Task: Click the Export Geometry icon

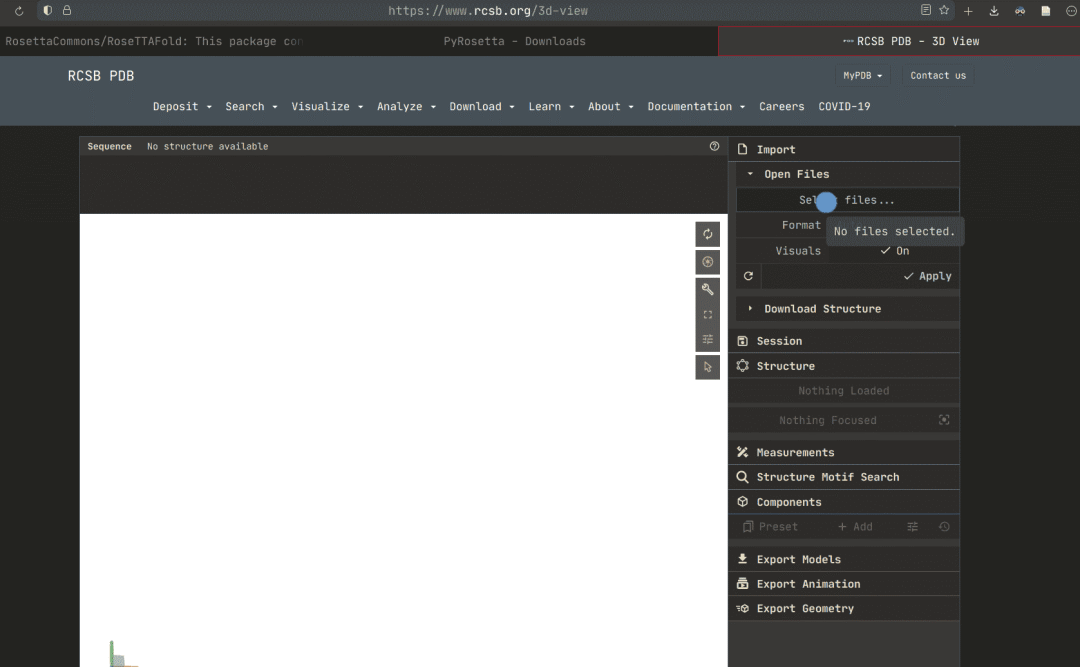Action: tap(742, 608)
